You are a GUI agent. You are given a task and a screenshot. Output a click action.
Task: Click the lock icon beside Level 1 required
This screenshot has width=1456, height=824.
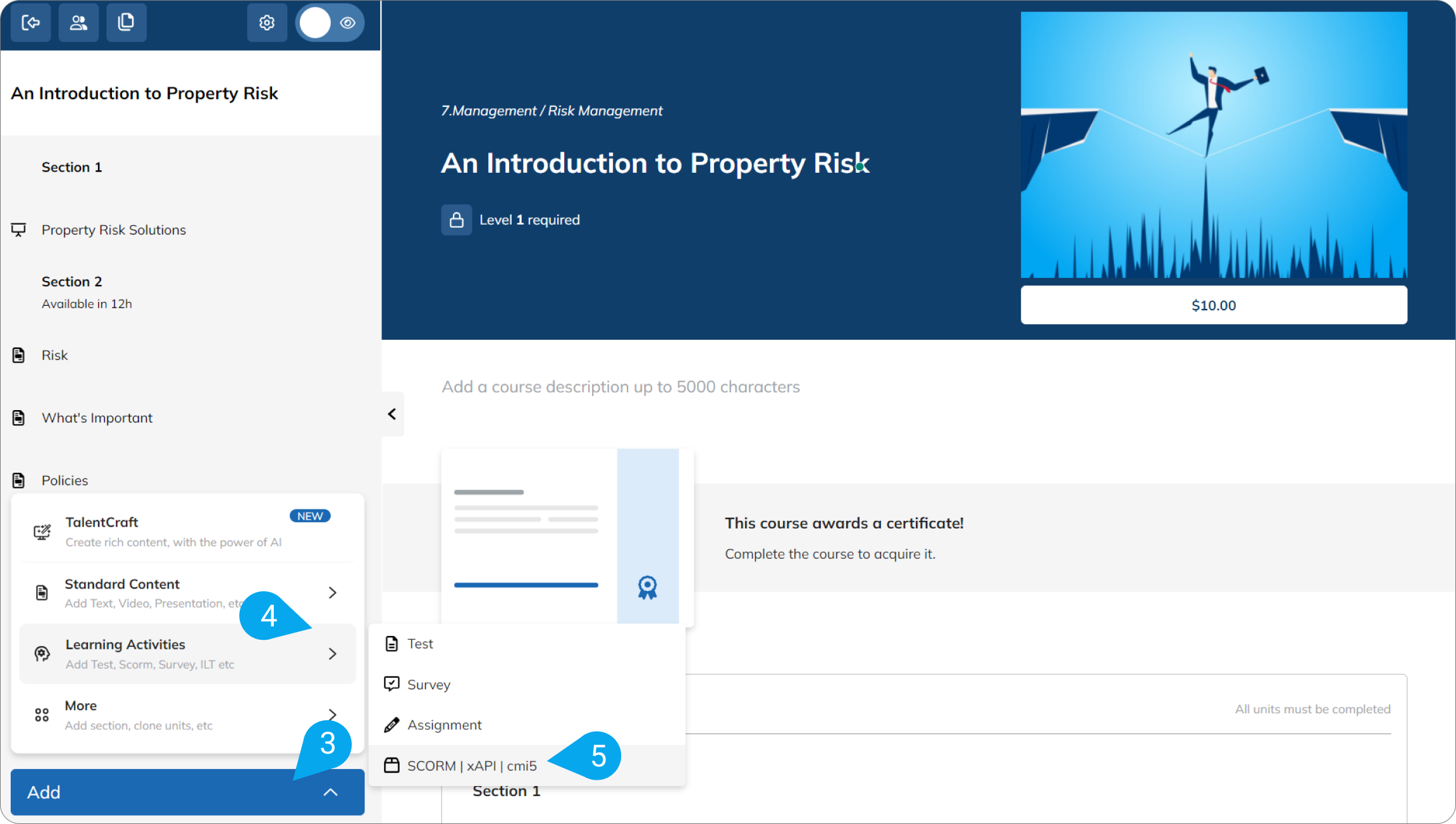pyautogui.click(x=457, y=220)
